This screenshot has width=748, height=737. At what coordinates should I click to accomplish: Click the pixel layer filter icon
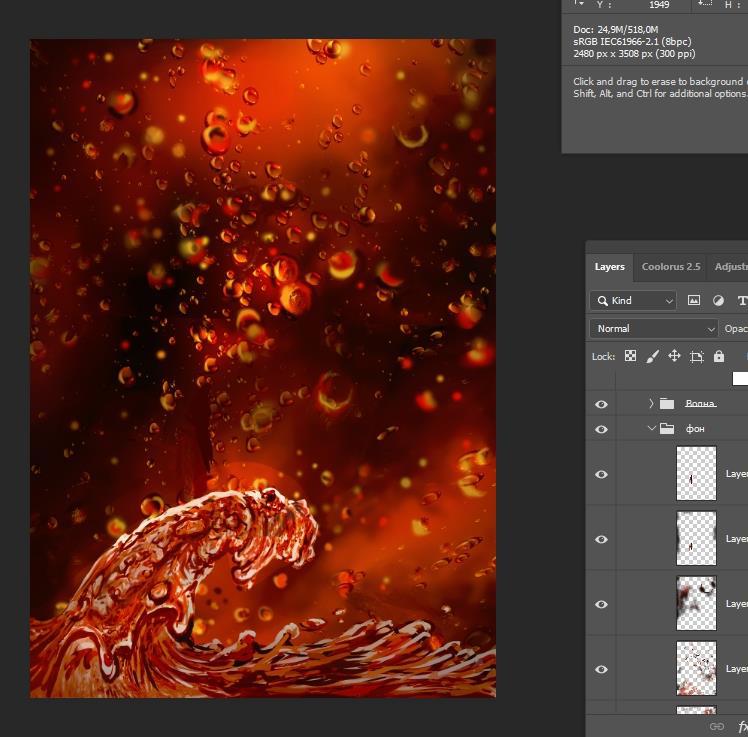(695, 300)
